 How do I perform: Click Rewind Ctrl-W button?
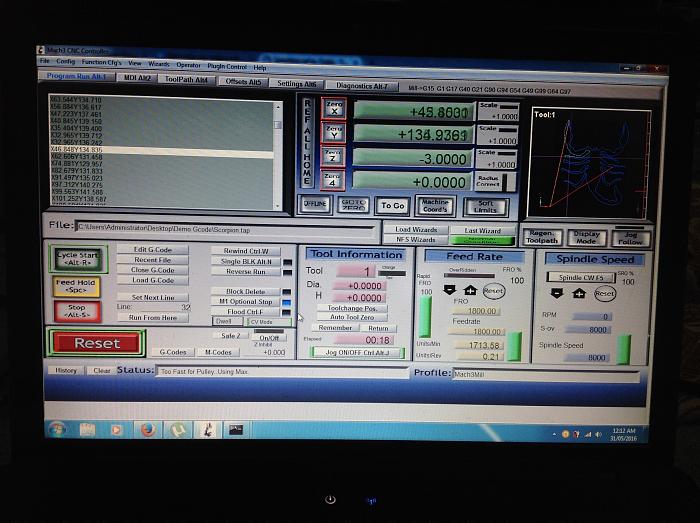[x=246, y=251]
